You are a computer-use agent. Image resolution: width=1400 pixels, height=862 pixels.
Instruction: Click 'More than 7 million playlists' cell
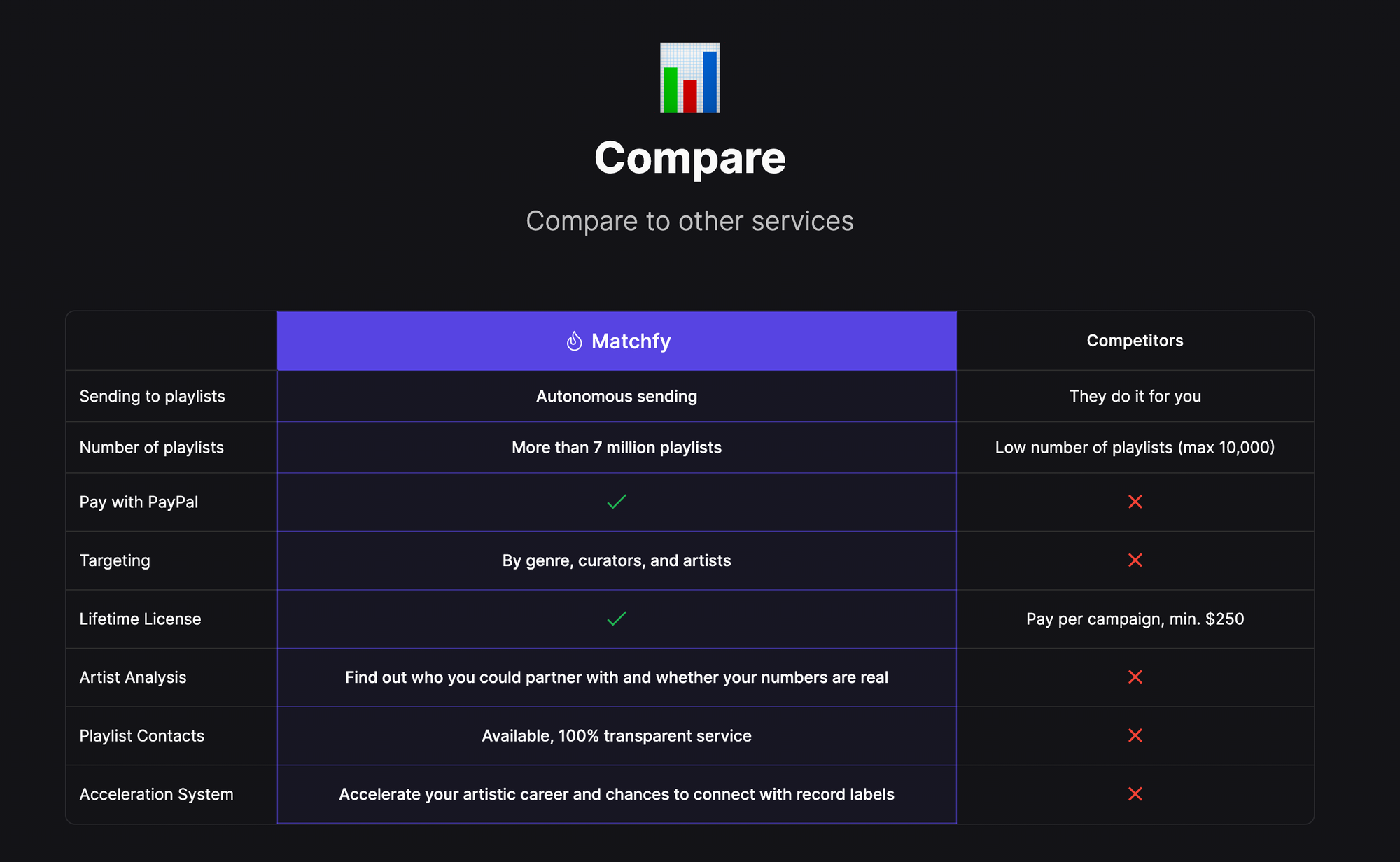617,447
